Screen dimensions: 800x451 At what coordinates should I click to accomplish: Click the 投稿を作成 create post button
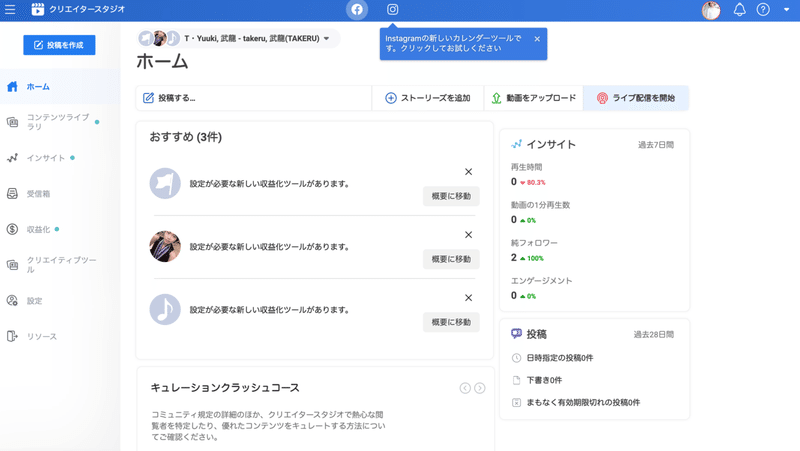[59, 45]
